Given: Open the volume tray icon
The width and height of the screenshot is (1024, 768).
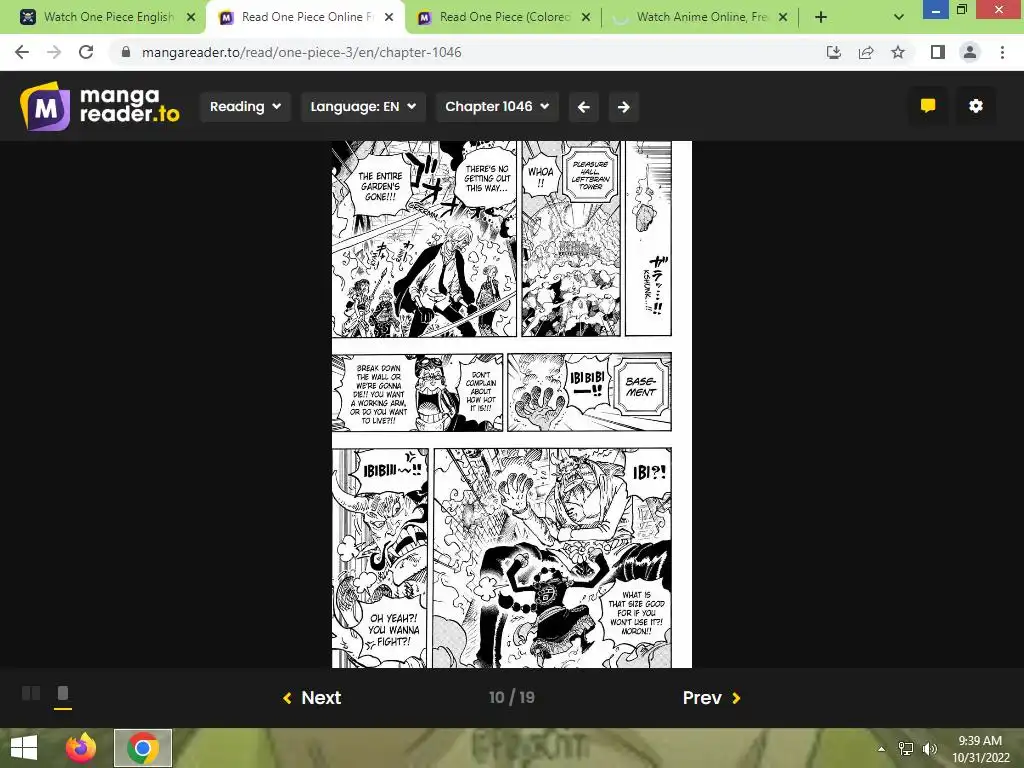Looking at the screenshot, I should pos(929,748).
